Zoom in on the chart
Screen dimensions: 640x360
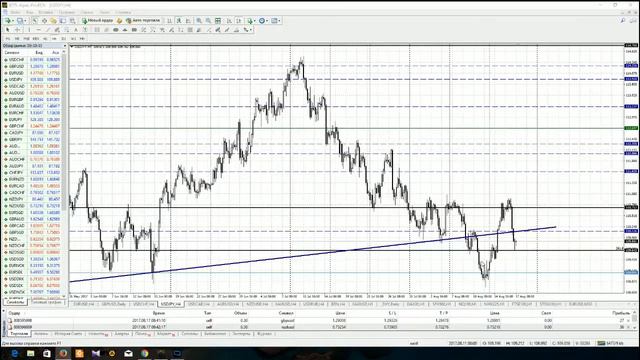pos(199,20)
